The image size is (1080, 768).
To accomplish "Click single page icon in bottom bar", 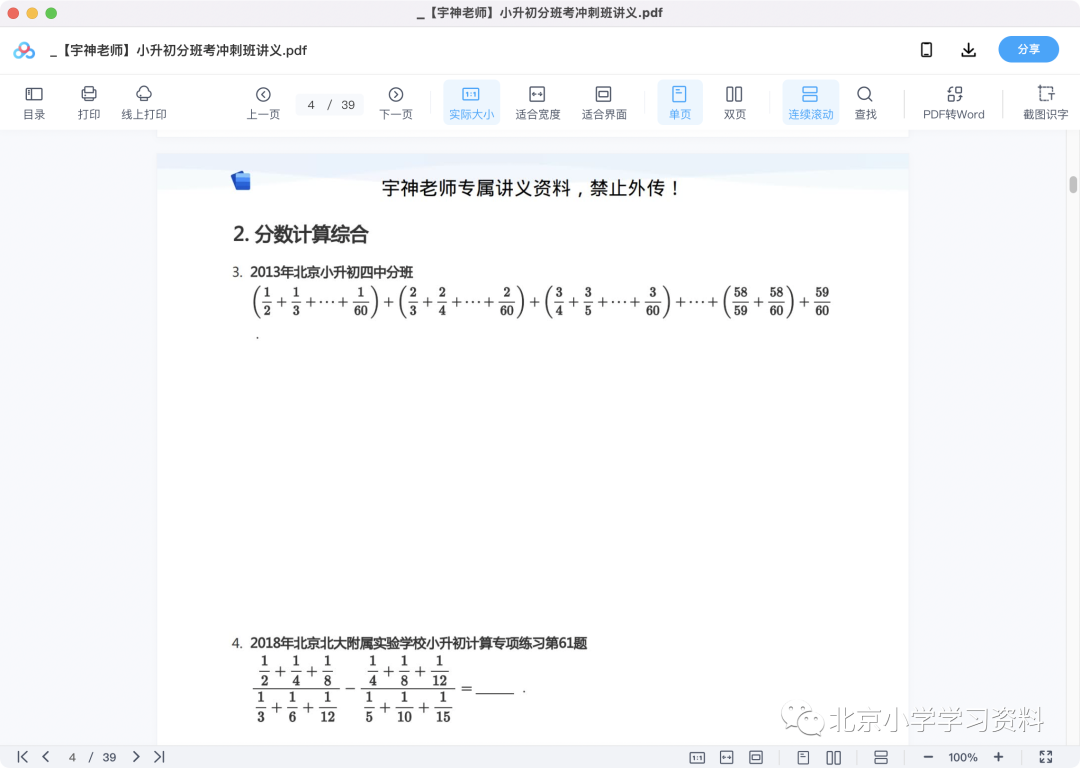I will [803, 758].
